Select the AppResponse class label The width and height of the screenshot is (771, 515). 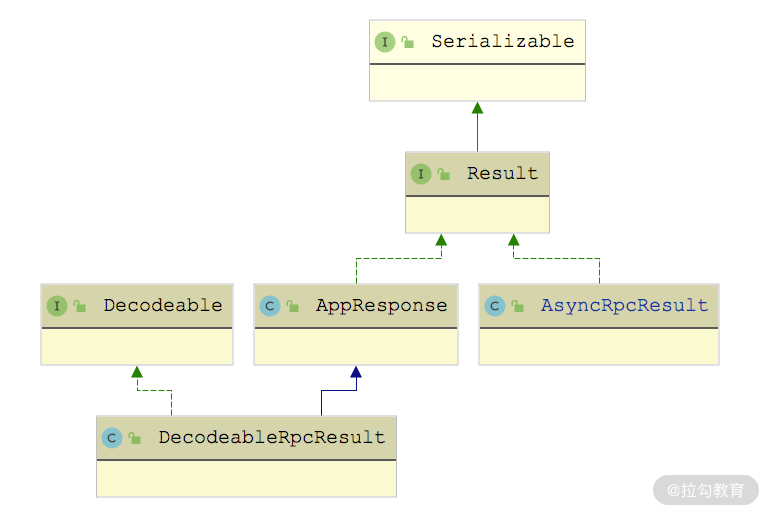coord(381,306)
